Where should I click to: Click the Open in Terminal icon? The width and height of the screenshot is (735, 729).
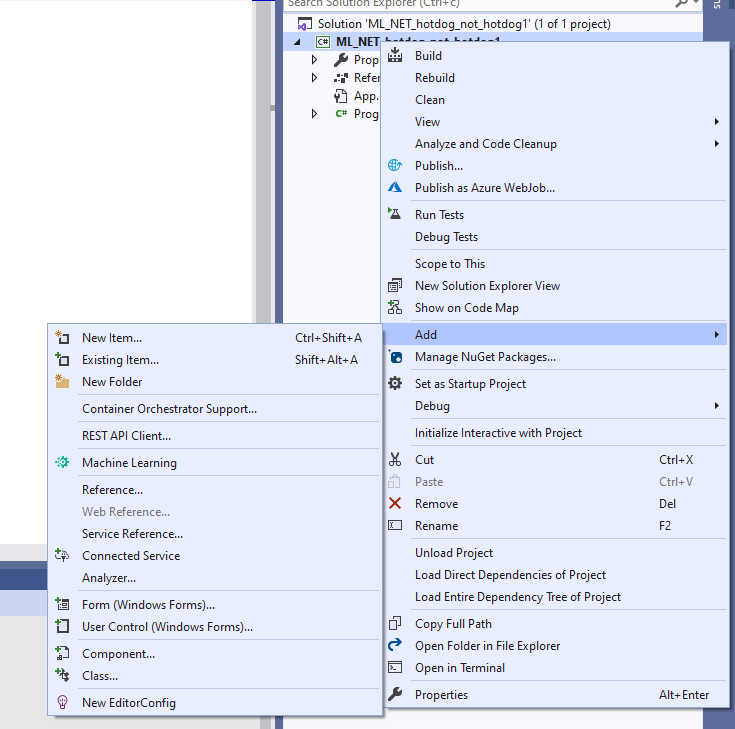point(395,667)
